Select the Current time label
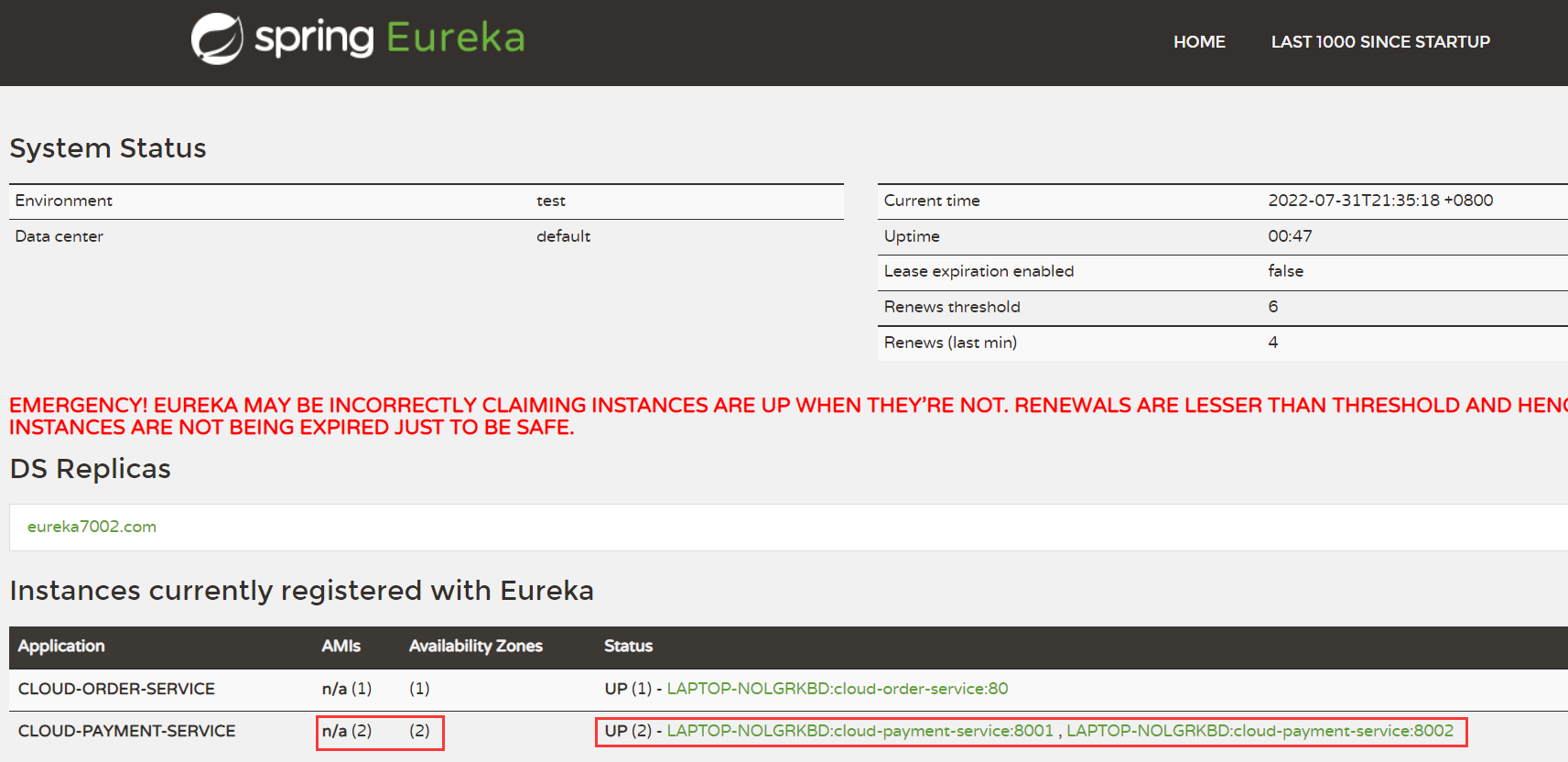 932,201
